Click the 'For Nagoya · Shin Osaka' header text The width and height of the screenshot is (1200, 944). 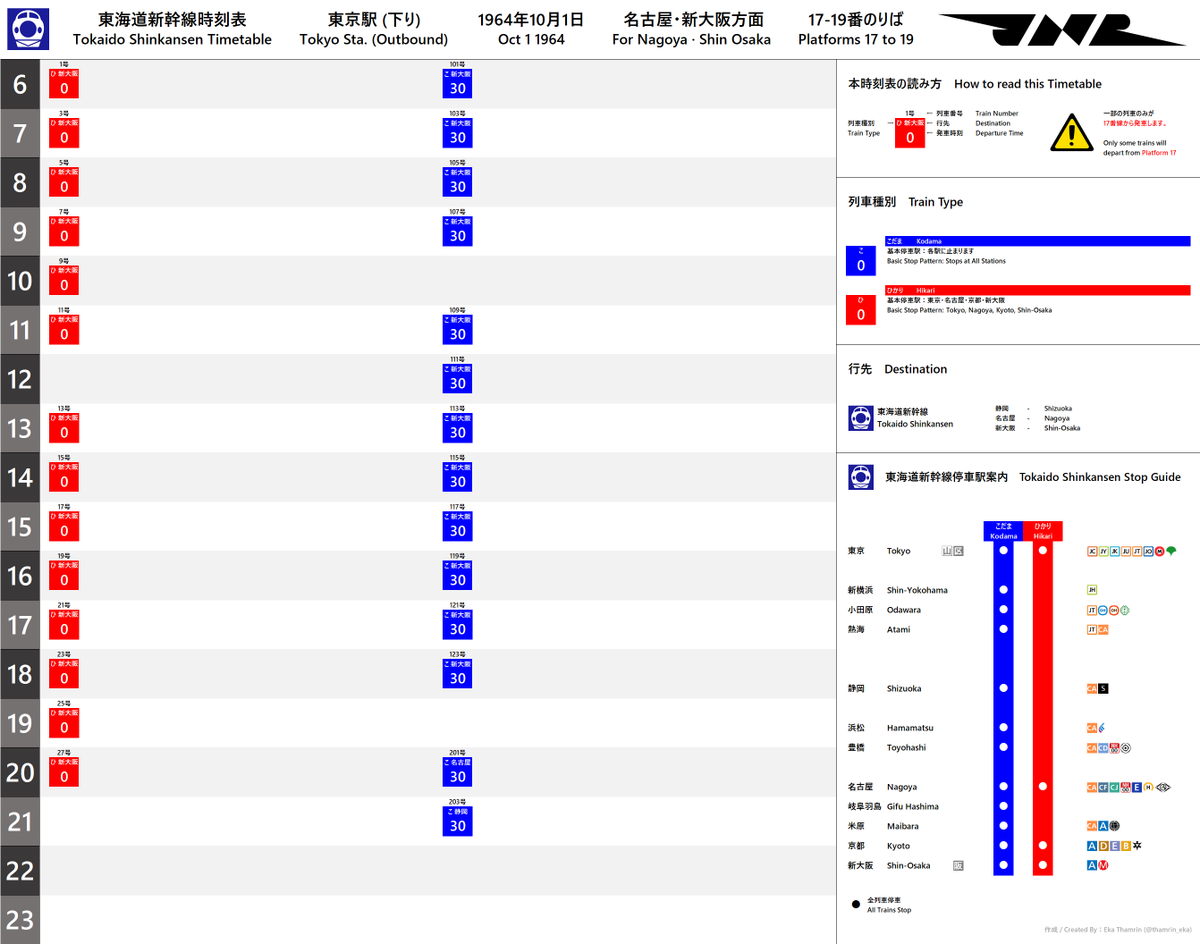coord(692,40)
